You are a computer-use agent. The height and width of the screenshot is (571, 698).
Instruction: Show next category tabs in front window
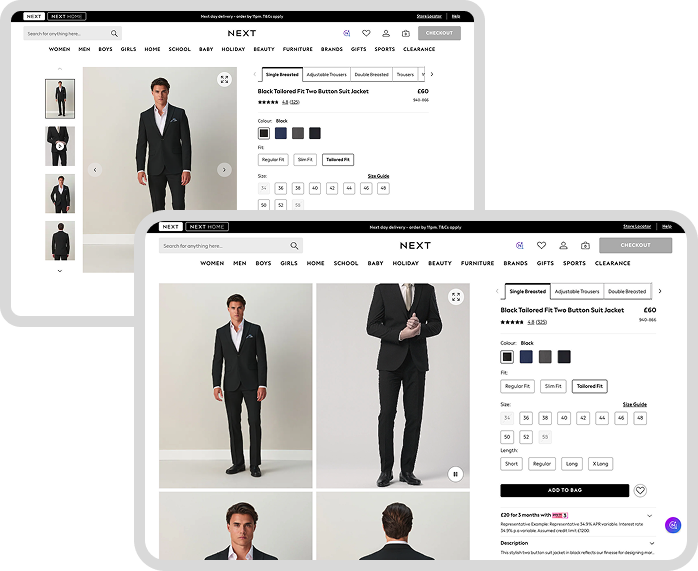coord(660,291)
